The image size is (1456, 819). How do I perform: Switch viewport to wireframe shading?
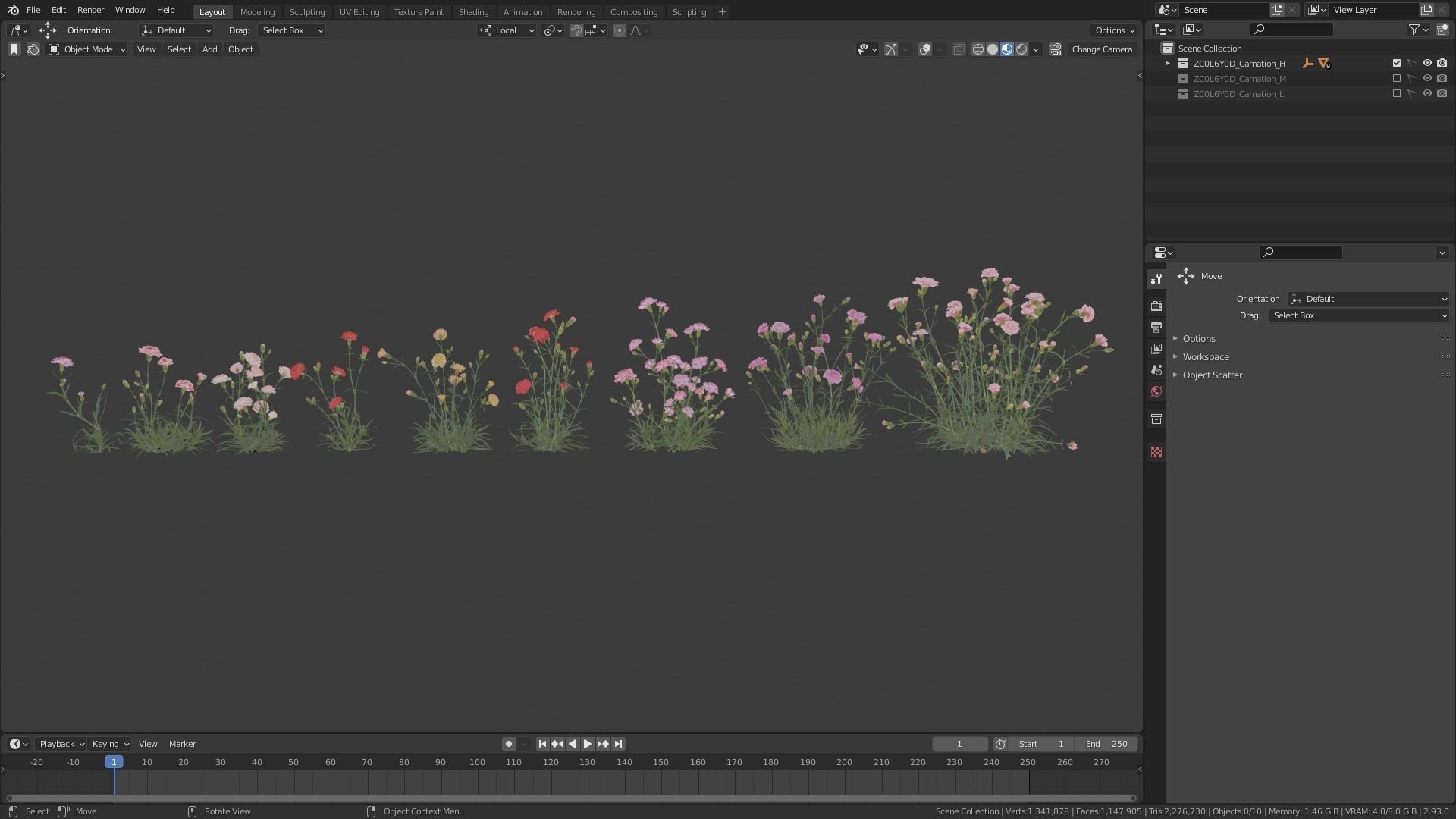click(x=978, y=49)
